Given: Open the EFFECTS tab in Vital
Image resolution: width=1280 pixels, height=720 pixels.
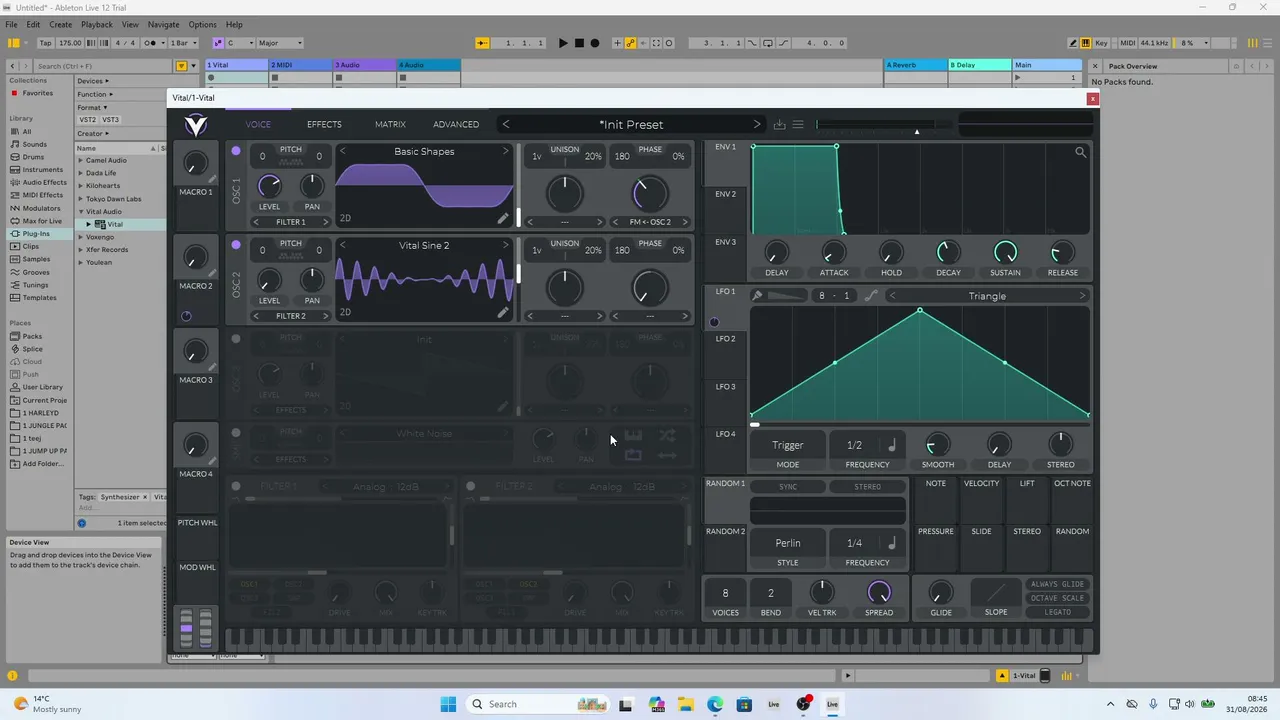Looking at the screenshot, I should pos(324,124).
